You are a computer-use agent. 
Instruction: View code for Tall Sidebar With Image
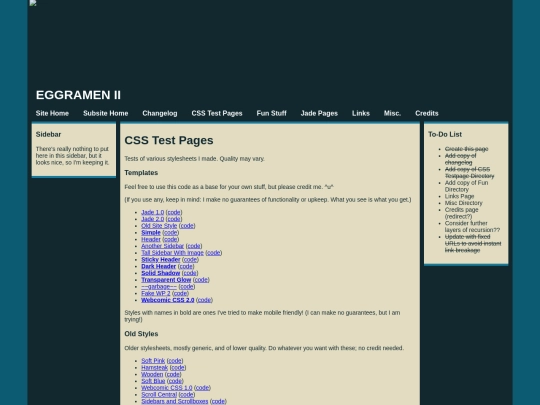tap(214, 253)
